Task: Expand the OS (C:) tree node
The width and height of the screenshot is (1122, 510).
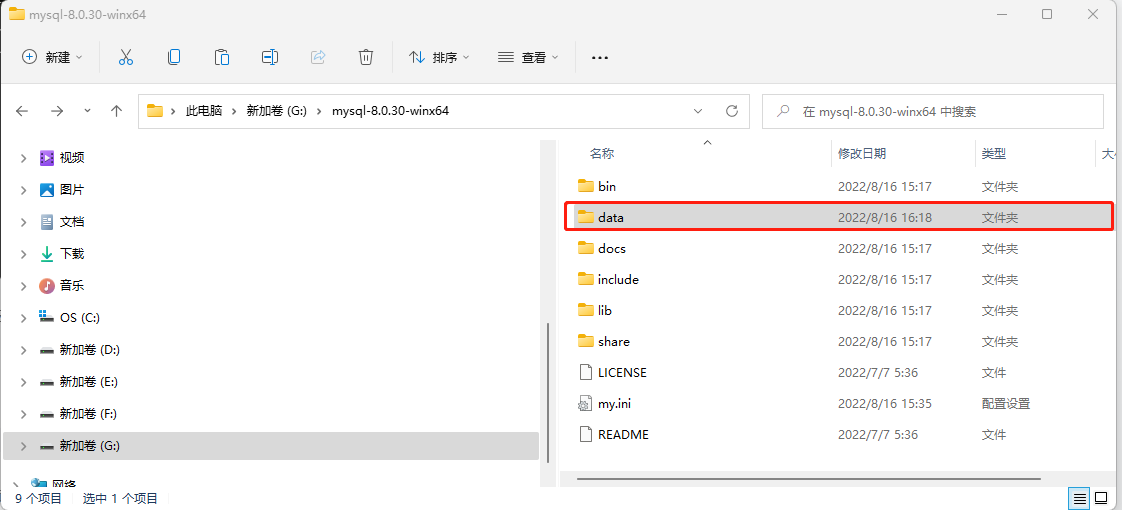Action: coord(24,318)
